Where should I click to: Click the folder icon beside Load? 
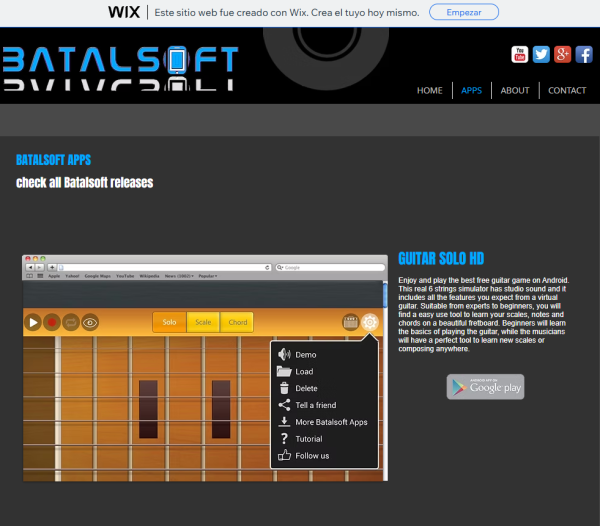coord(284,371)
